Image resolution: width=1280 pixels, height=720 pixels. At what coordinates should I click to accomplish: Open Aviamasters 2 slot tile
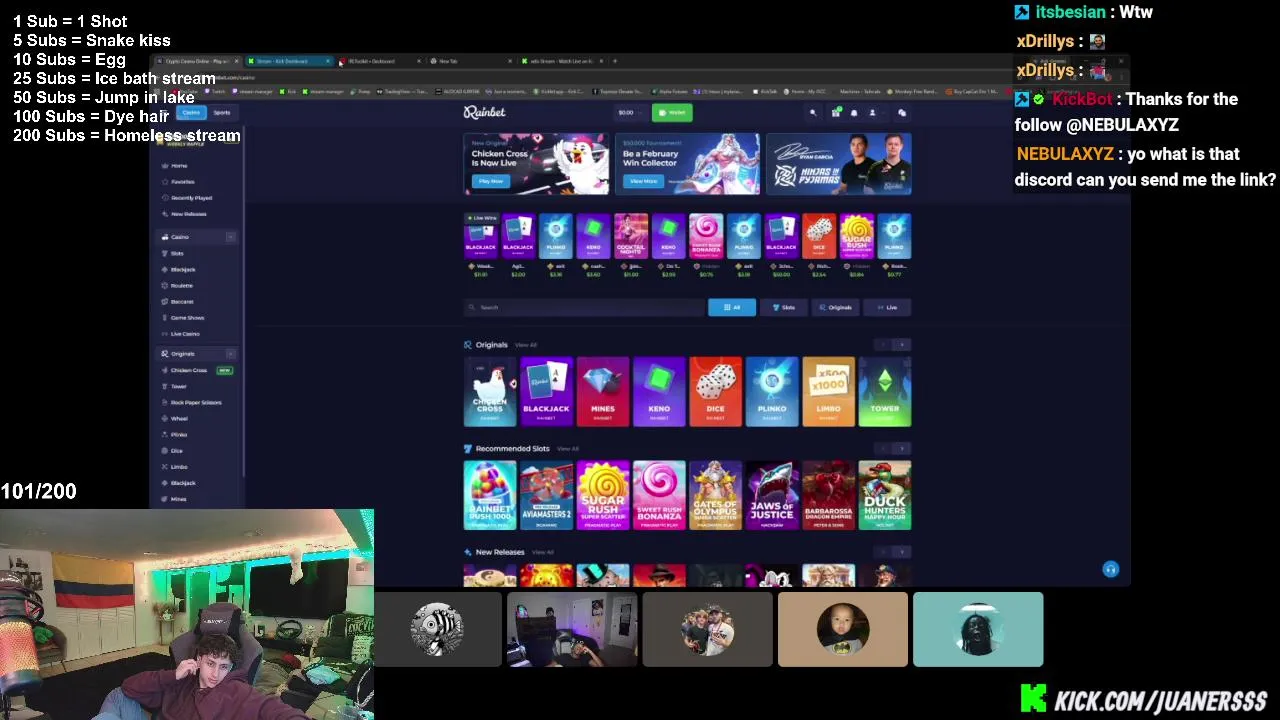coord(546,495)
